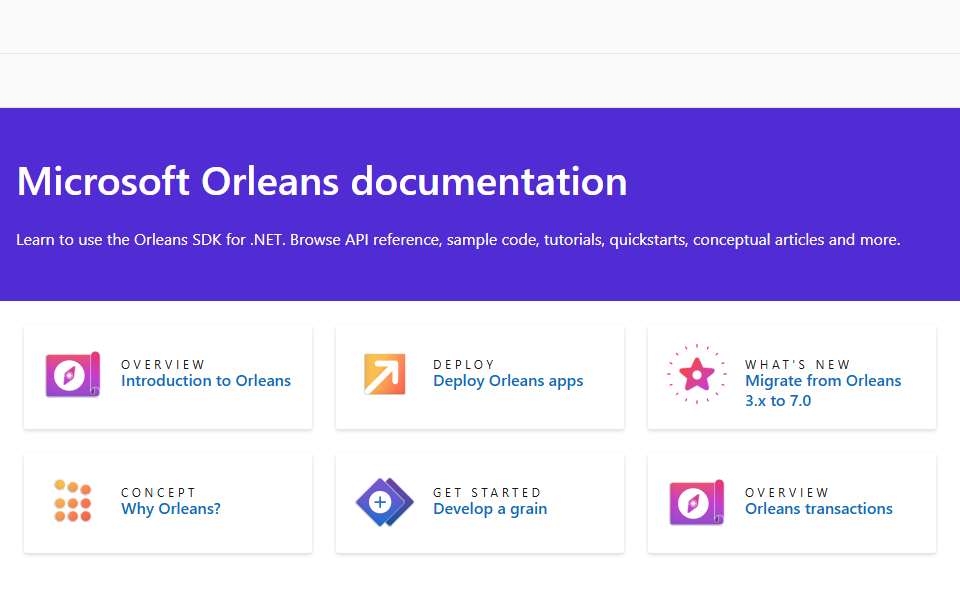
Task: Open the Deploy Orleans apps link
Action: pyautogui.click(x=508, y=381)
